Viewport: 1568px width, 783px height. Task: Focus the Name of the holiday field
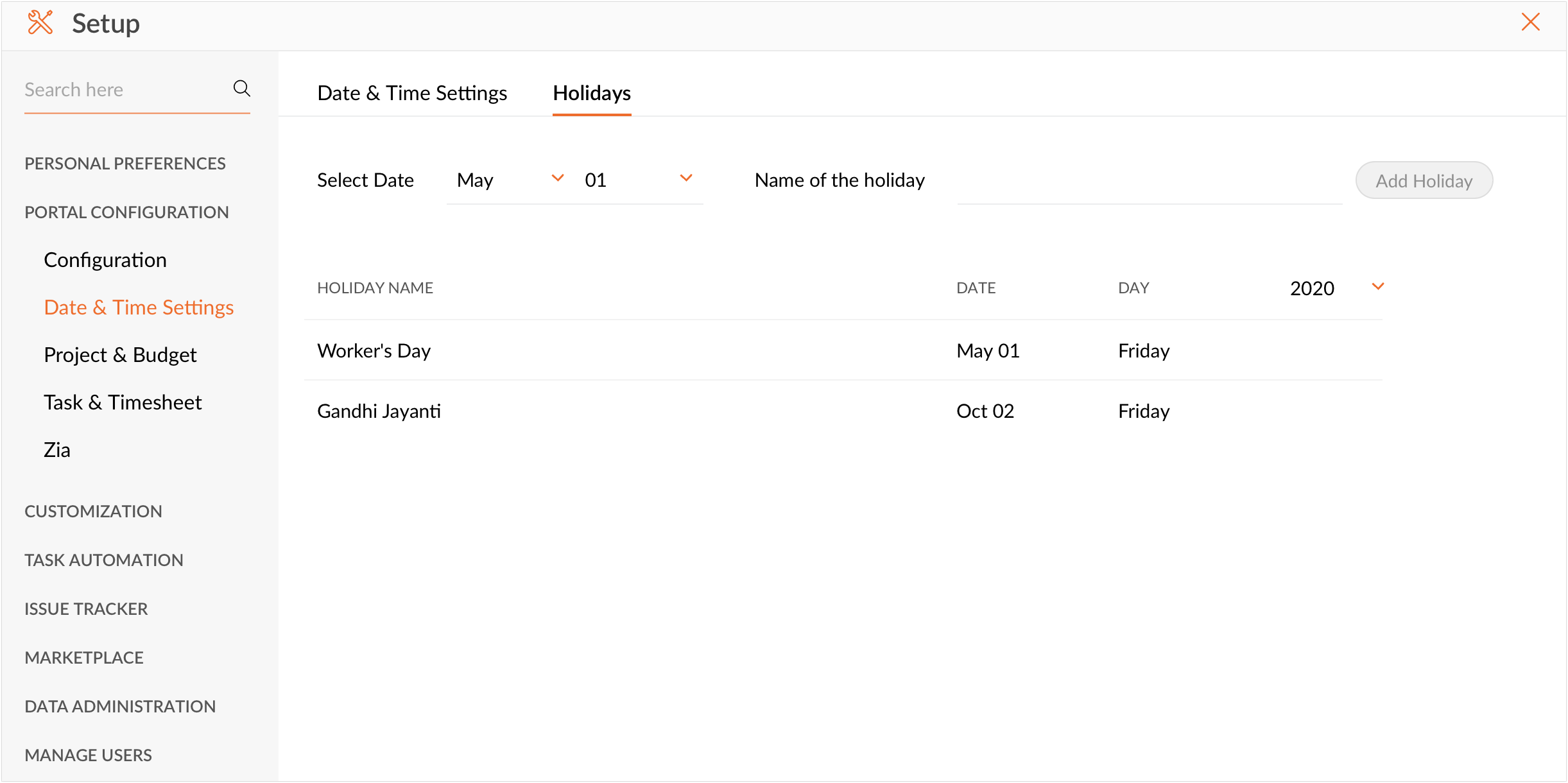tap(1149, 181)
